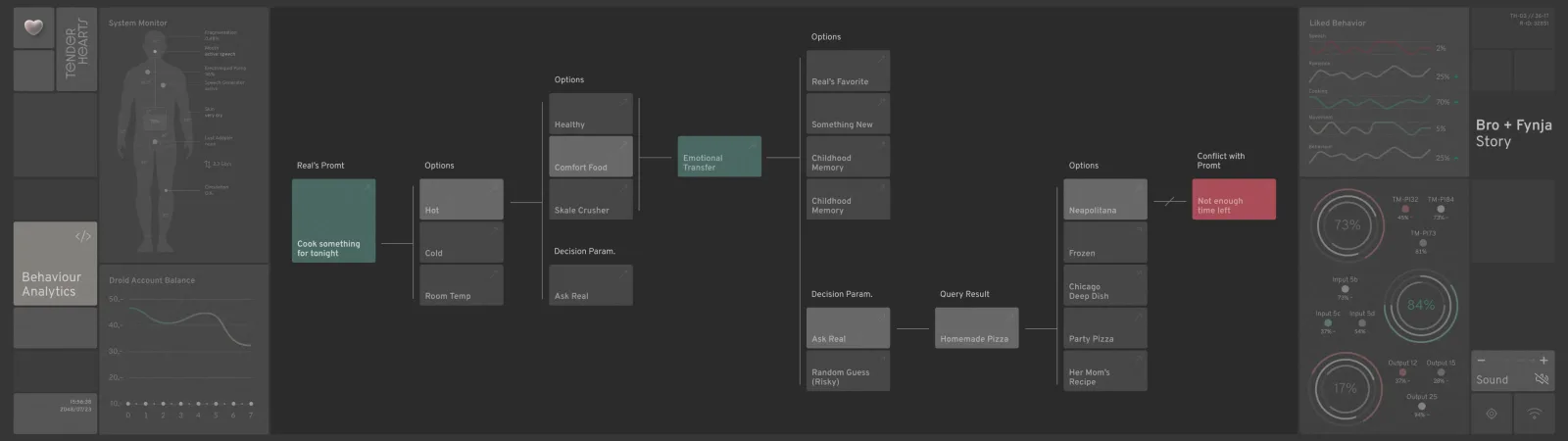
Task: Click the target locator icon beside Wi-Fi
Action: coord(1492,414)
